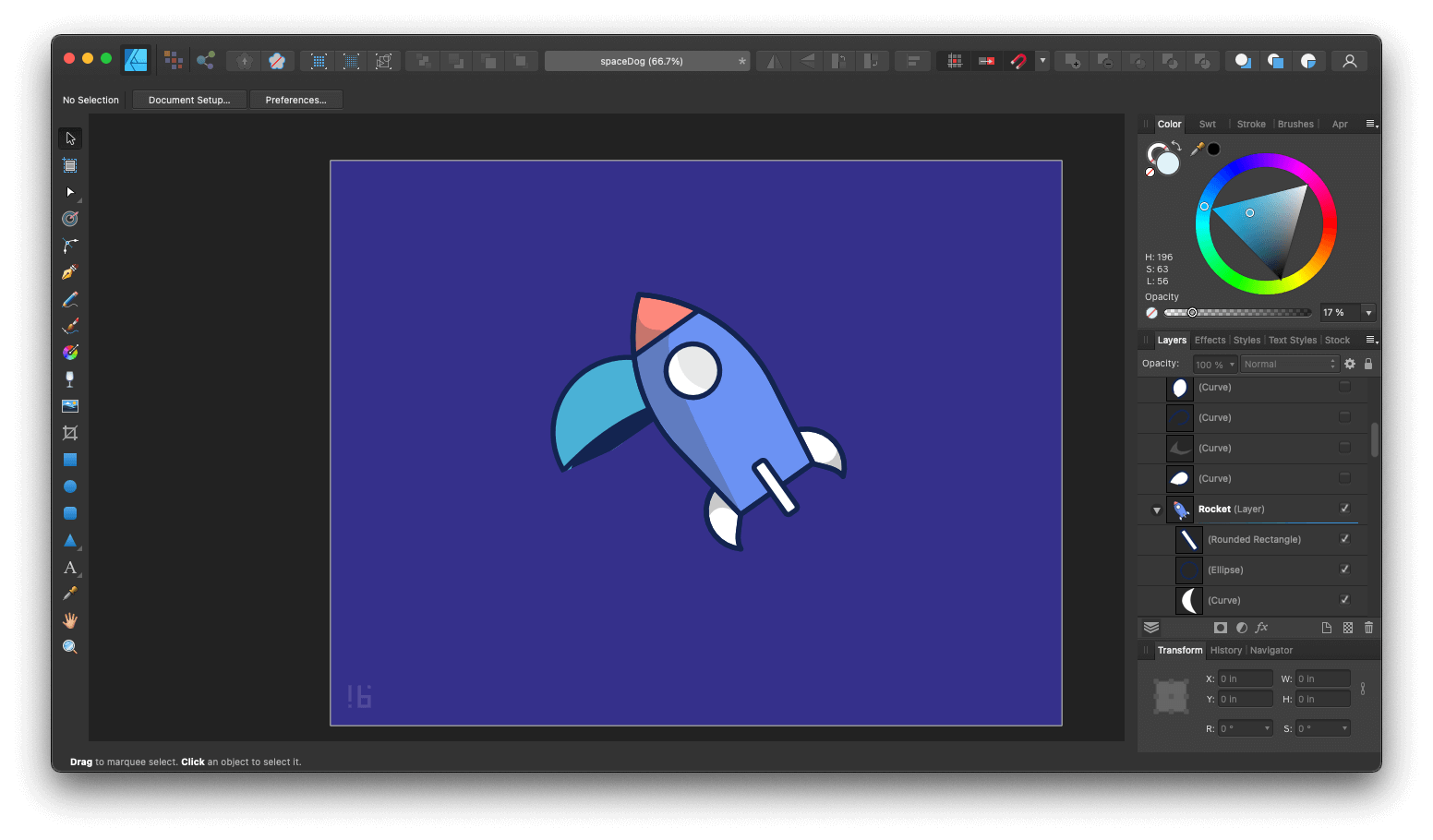Select the Transparency tool
1433x840 pixels.
click(69, 378)
